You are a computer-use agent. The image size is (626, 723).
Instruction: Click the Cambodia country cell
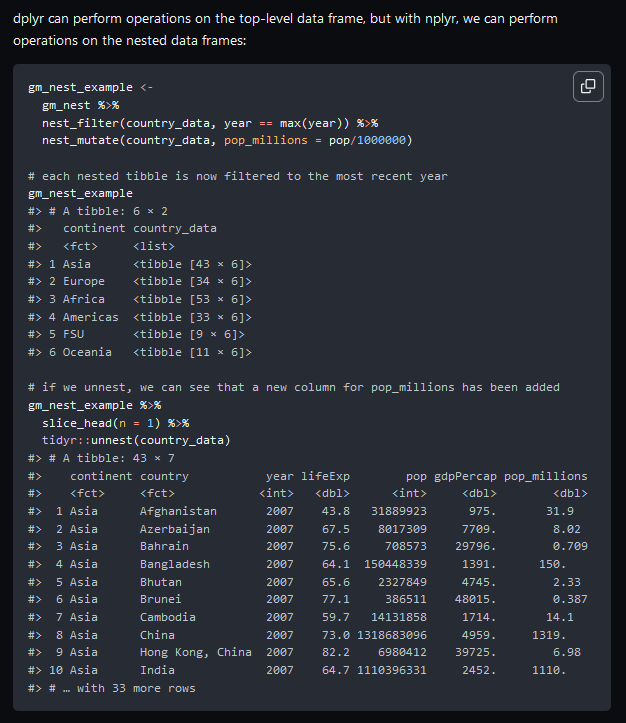click(x=168, y=617)
